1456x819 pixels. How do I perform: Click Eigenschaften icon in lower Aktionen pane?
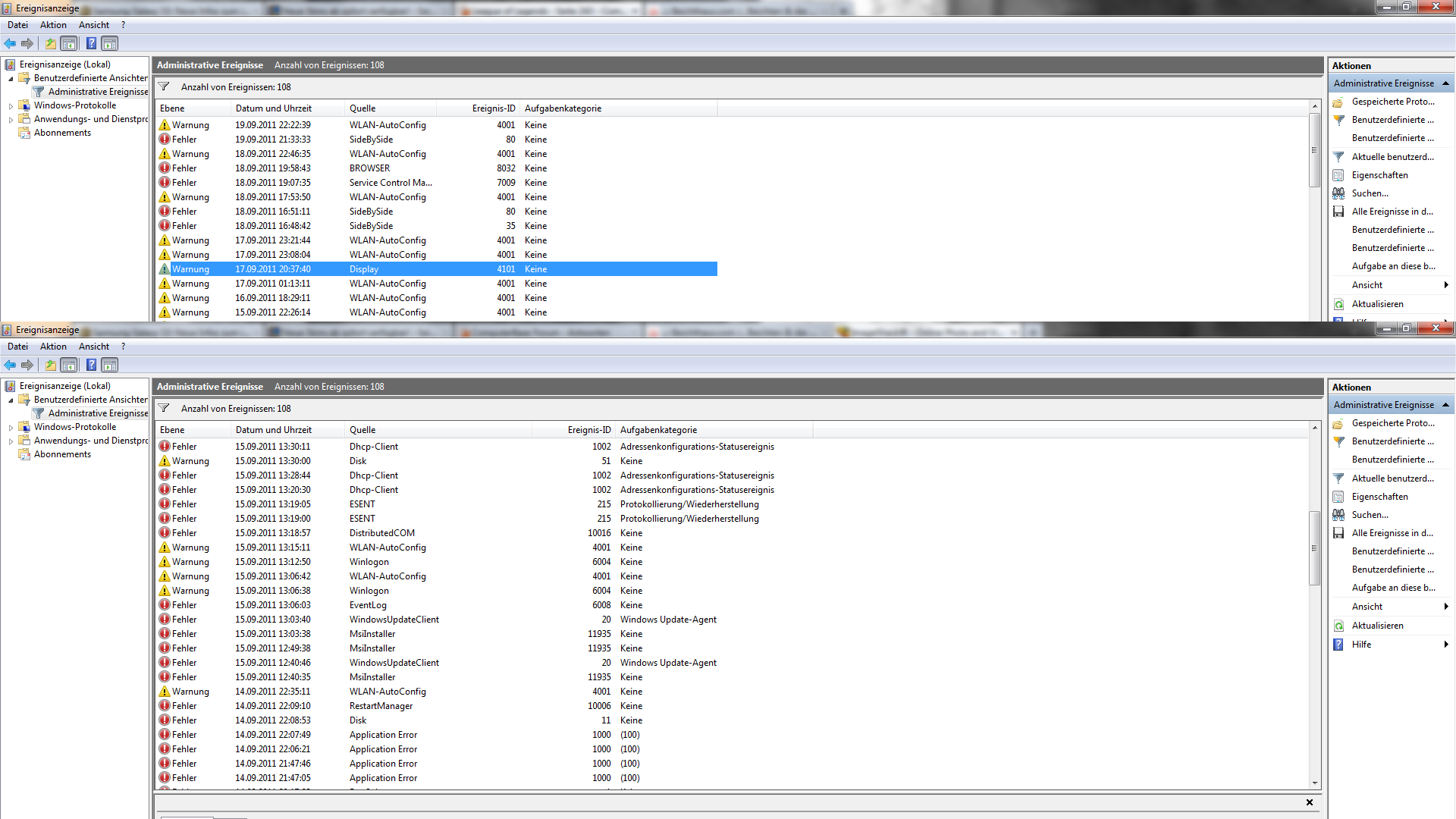pos(1338,497)
